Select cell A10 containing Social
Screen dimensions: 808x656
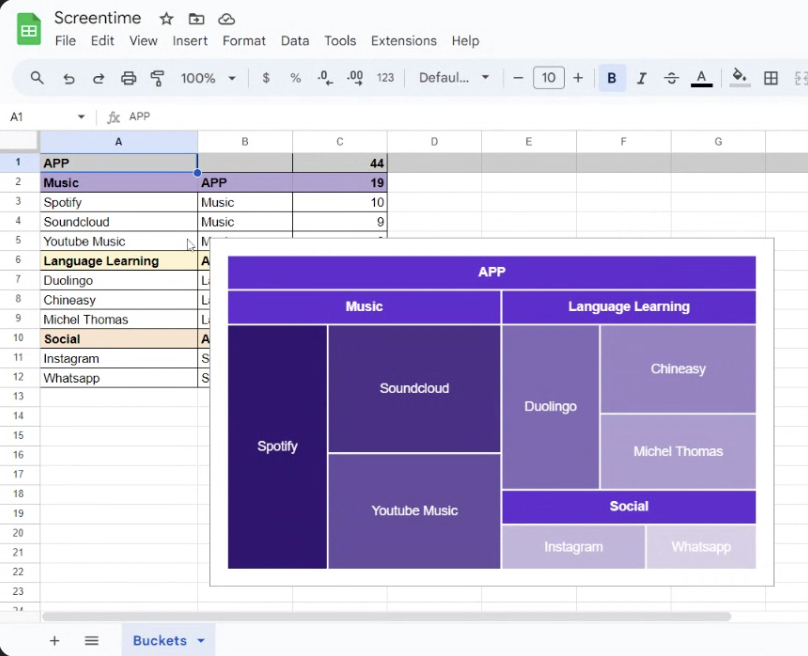(x=119, y=339)
